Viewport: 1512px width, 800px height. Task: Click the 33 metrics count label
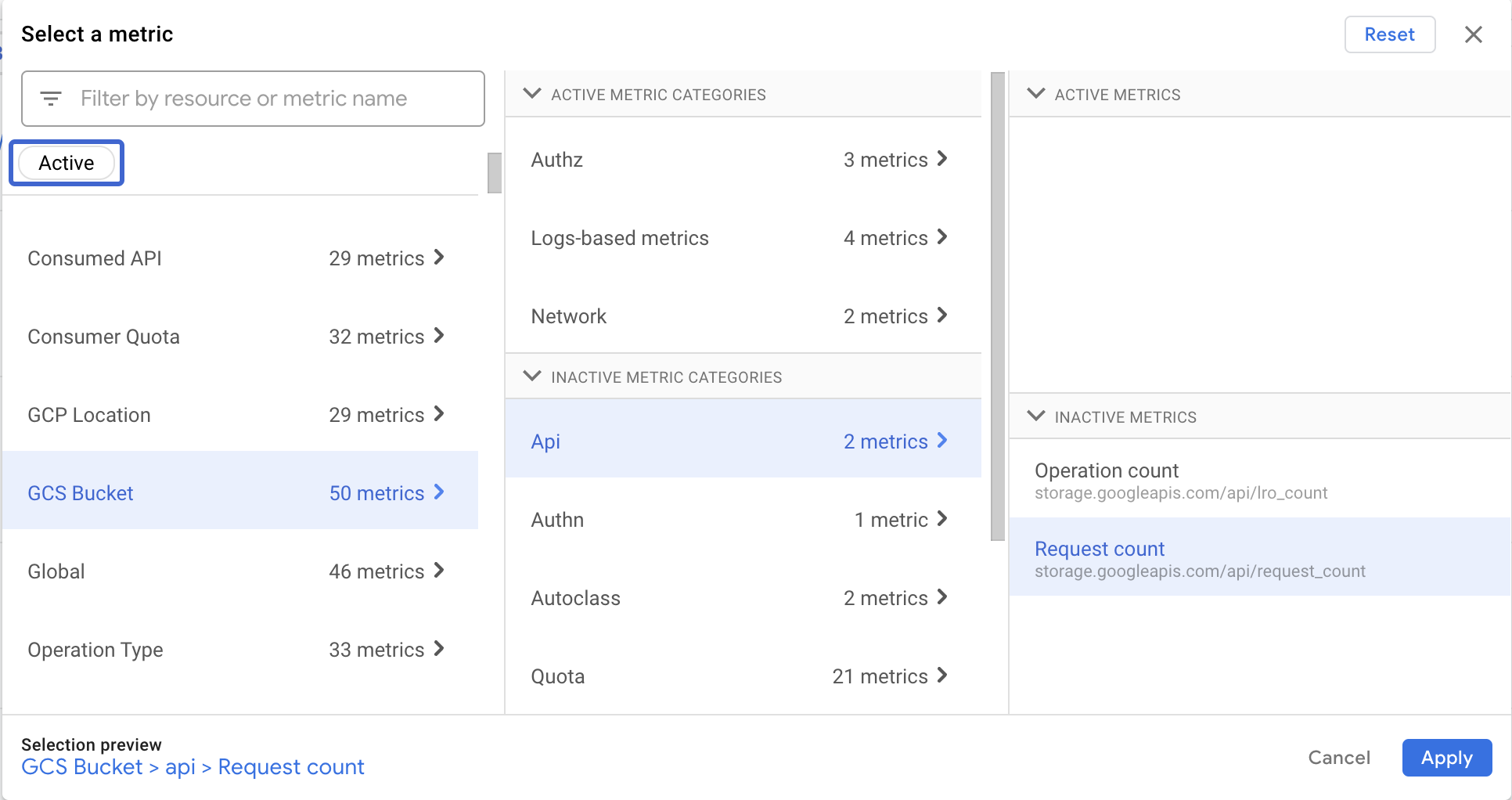coord(376,650)
